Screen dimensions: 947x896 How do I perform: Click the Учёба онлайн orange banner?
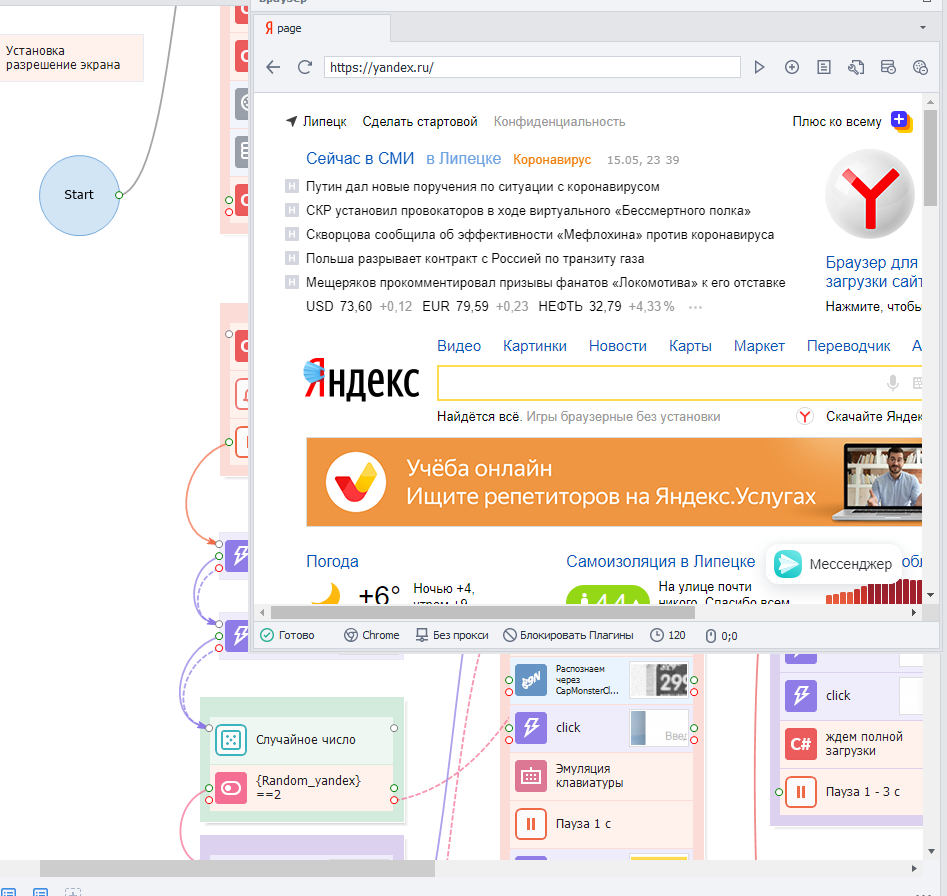tap(614, 482)
